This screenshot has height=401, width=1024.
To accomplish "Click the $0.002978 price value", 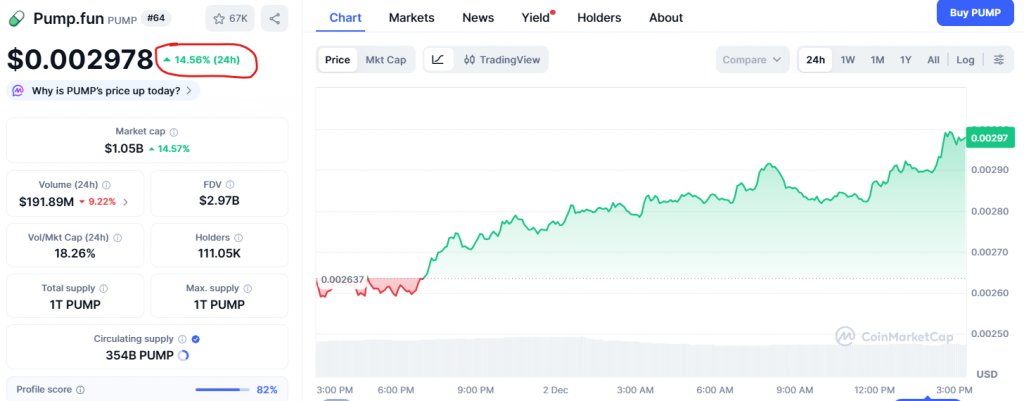I will (x=80, y=59).
